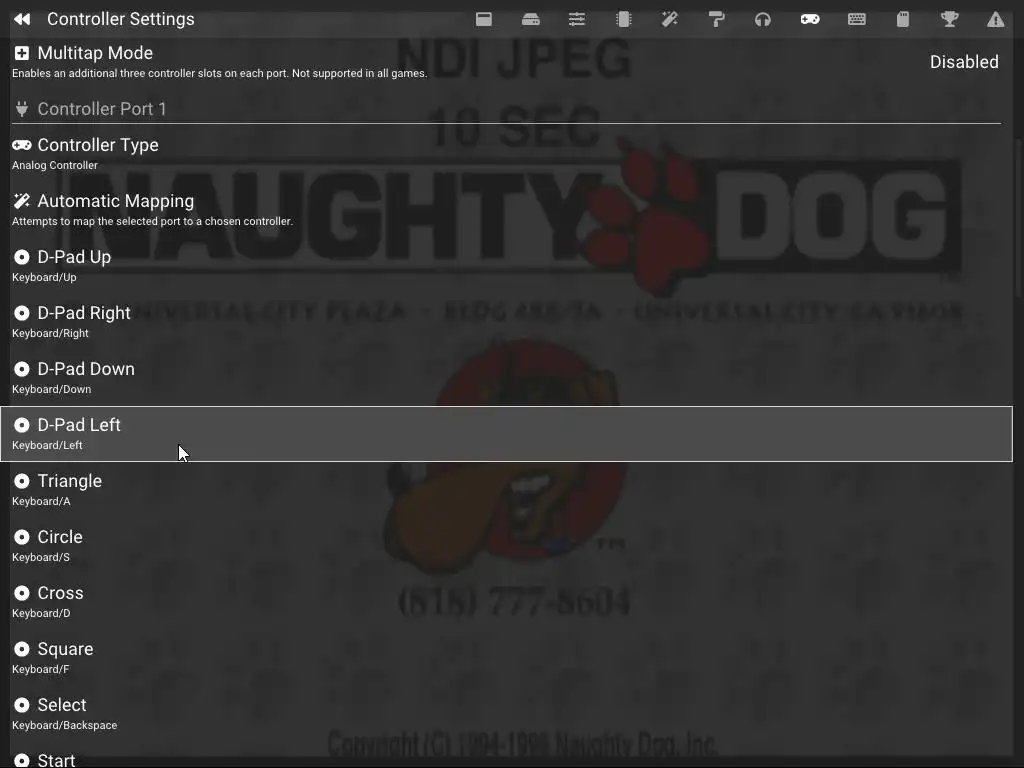Image resolution: width=1024 pixels, height=768 pixels.
Task: Click the vertical scrollbar on the right edge
Action: (x=1018, y=216)
